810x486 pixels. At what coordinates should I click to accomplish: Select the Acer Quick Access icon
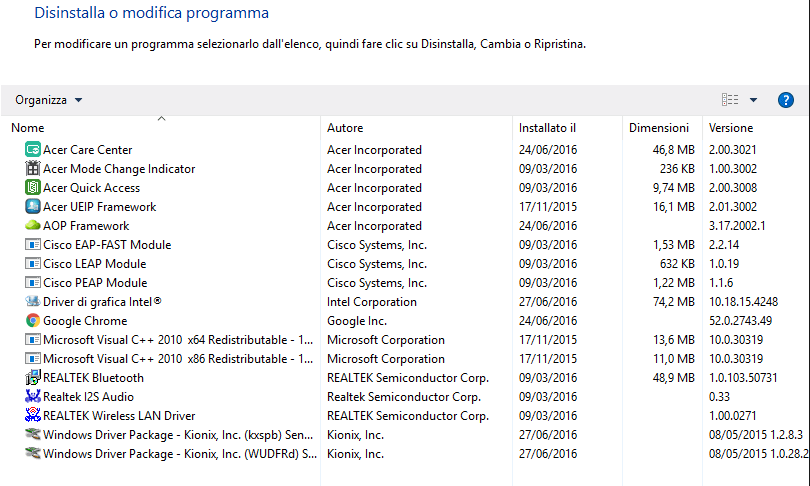32,188
